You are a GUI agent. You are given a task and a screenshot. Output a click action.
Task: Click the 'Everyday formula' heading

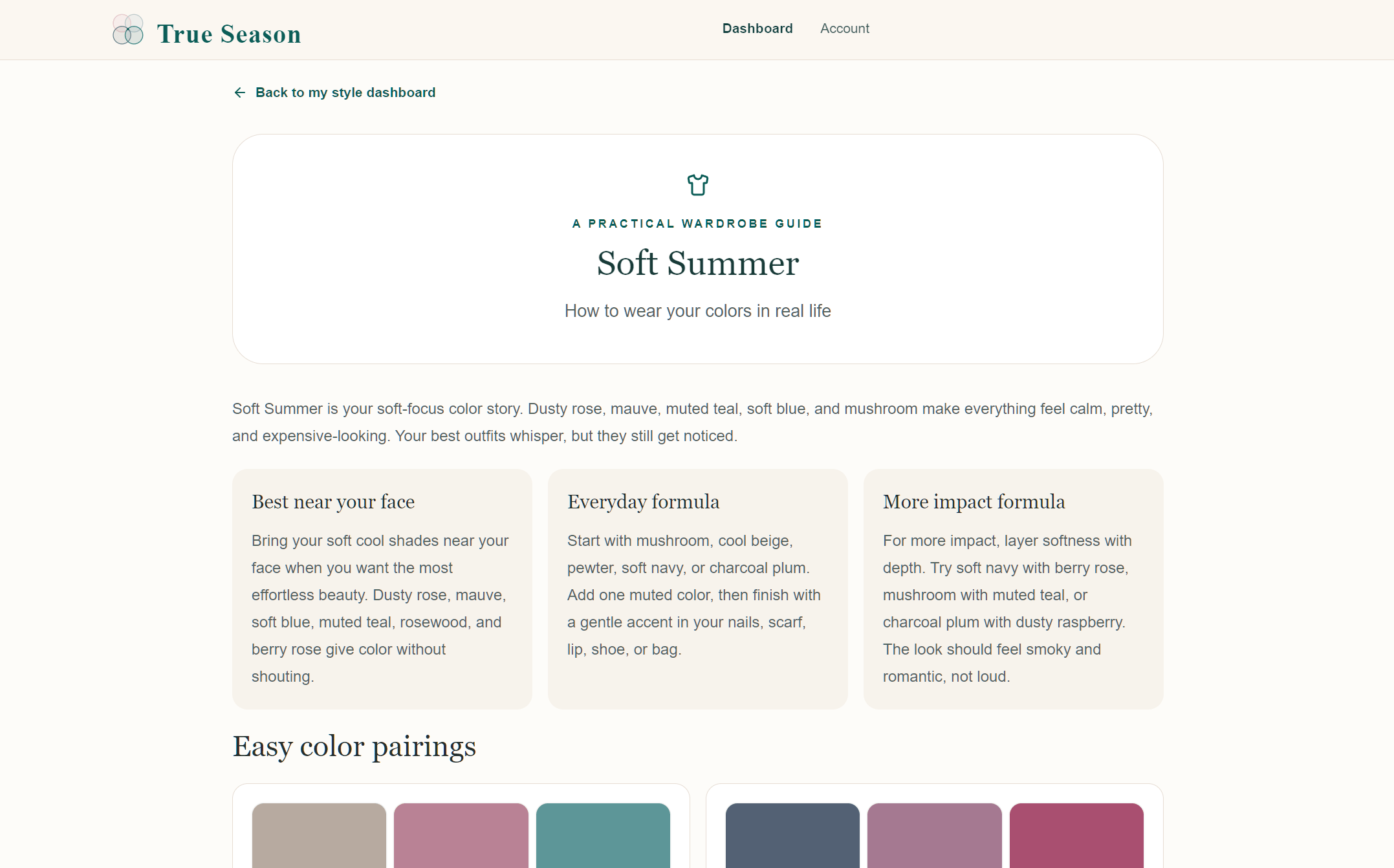[x=644, y=502]
